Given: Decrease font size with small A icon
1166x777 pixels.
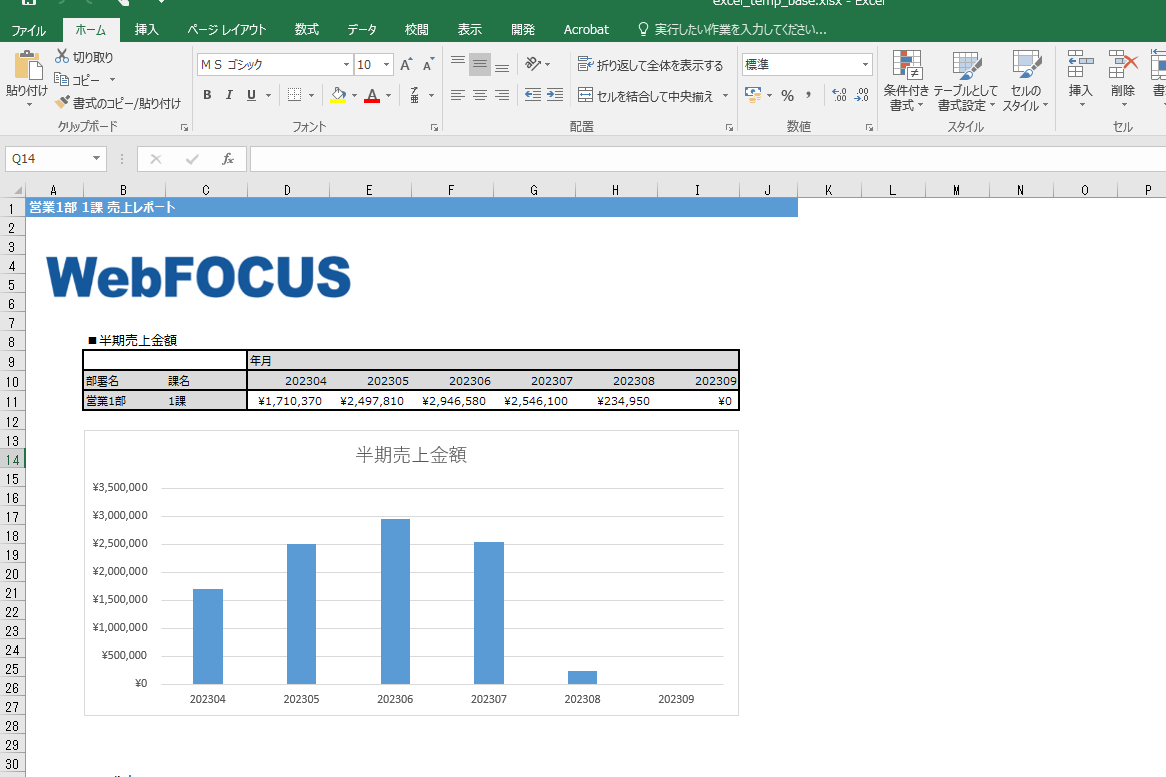Looking at the screenshot, I should pyautogui.click(x=428, y=65).
